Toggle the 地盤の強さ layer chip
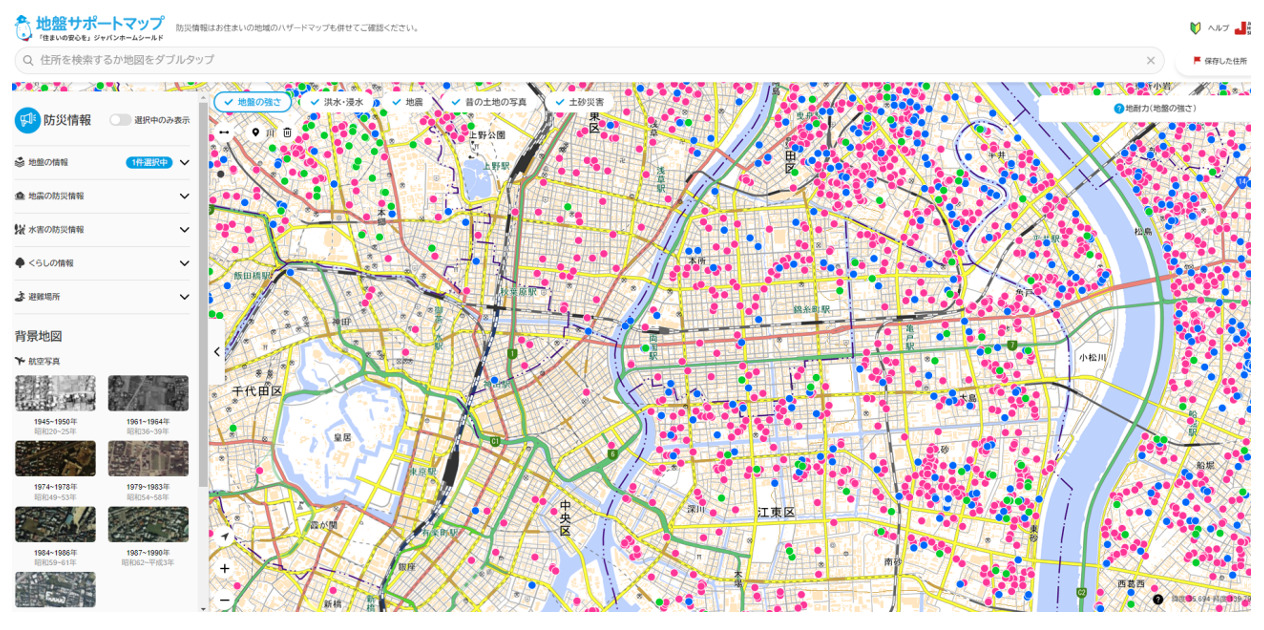1264x630 pixels. coord(253,102)
